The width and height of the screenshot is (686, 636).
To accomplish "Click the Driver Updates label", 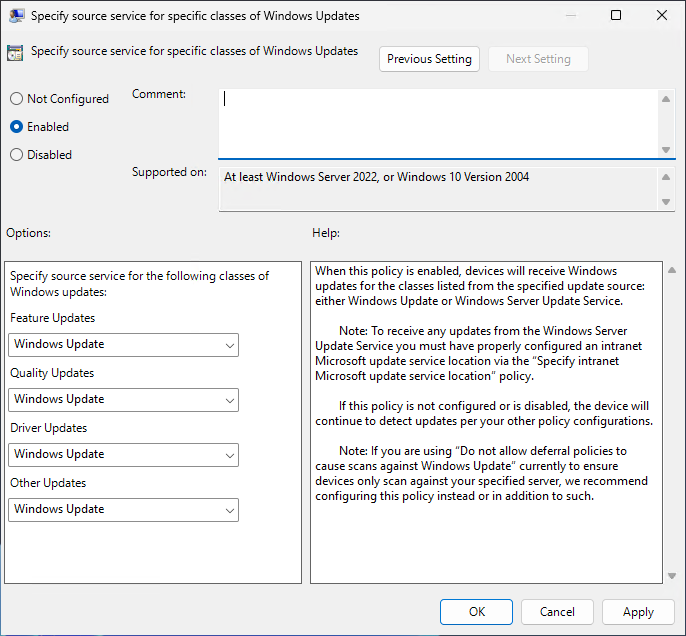I will [49, 428].
